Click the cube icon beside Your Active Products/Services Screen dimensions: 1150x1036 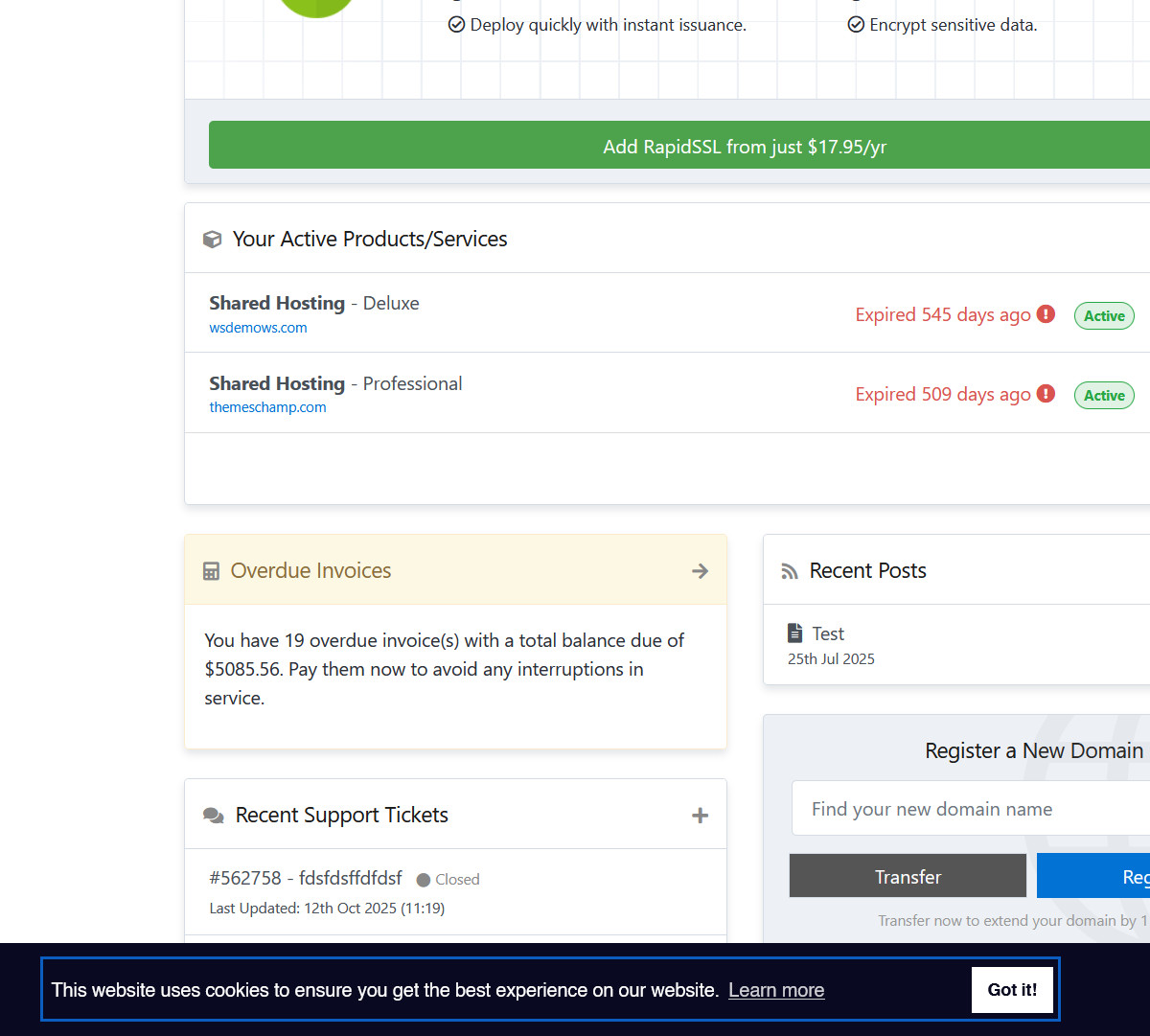[212, 240]
